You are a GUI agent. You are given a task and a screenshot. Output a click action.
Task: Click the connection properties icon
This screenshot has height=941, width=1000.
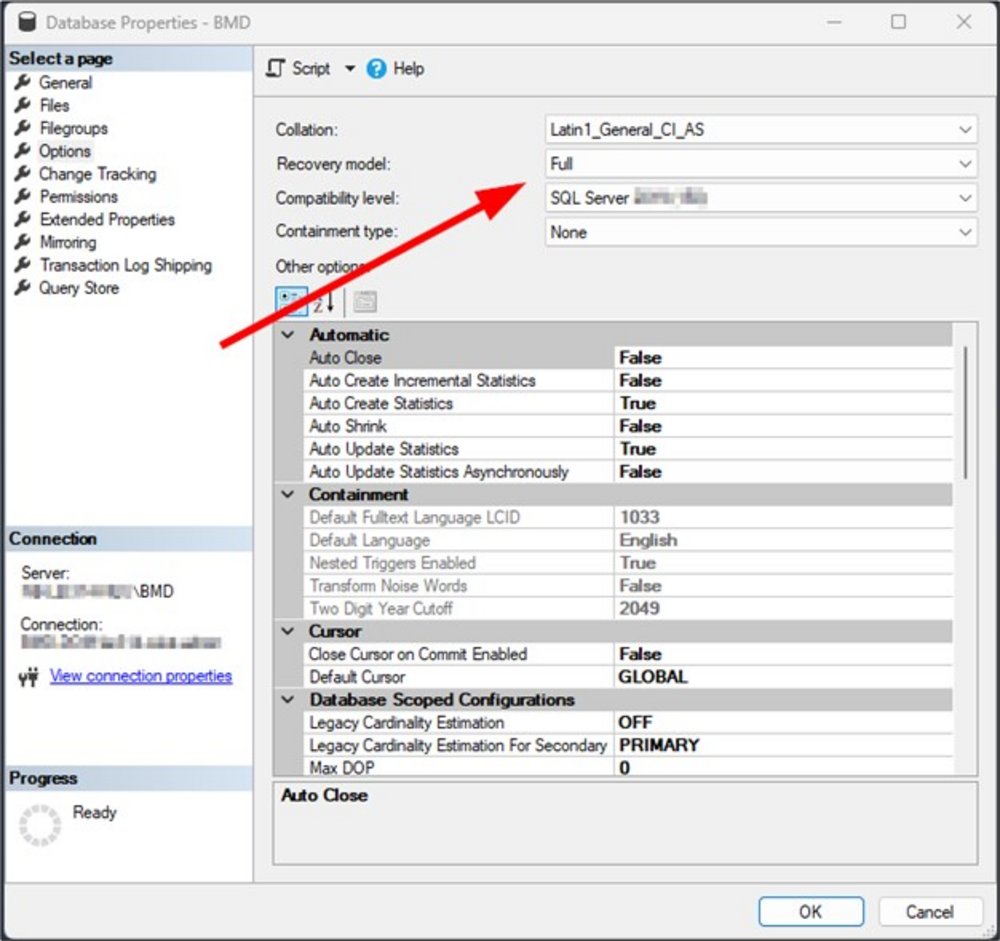click(x=28, y=677)
